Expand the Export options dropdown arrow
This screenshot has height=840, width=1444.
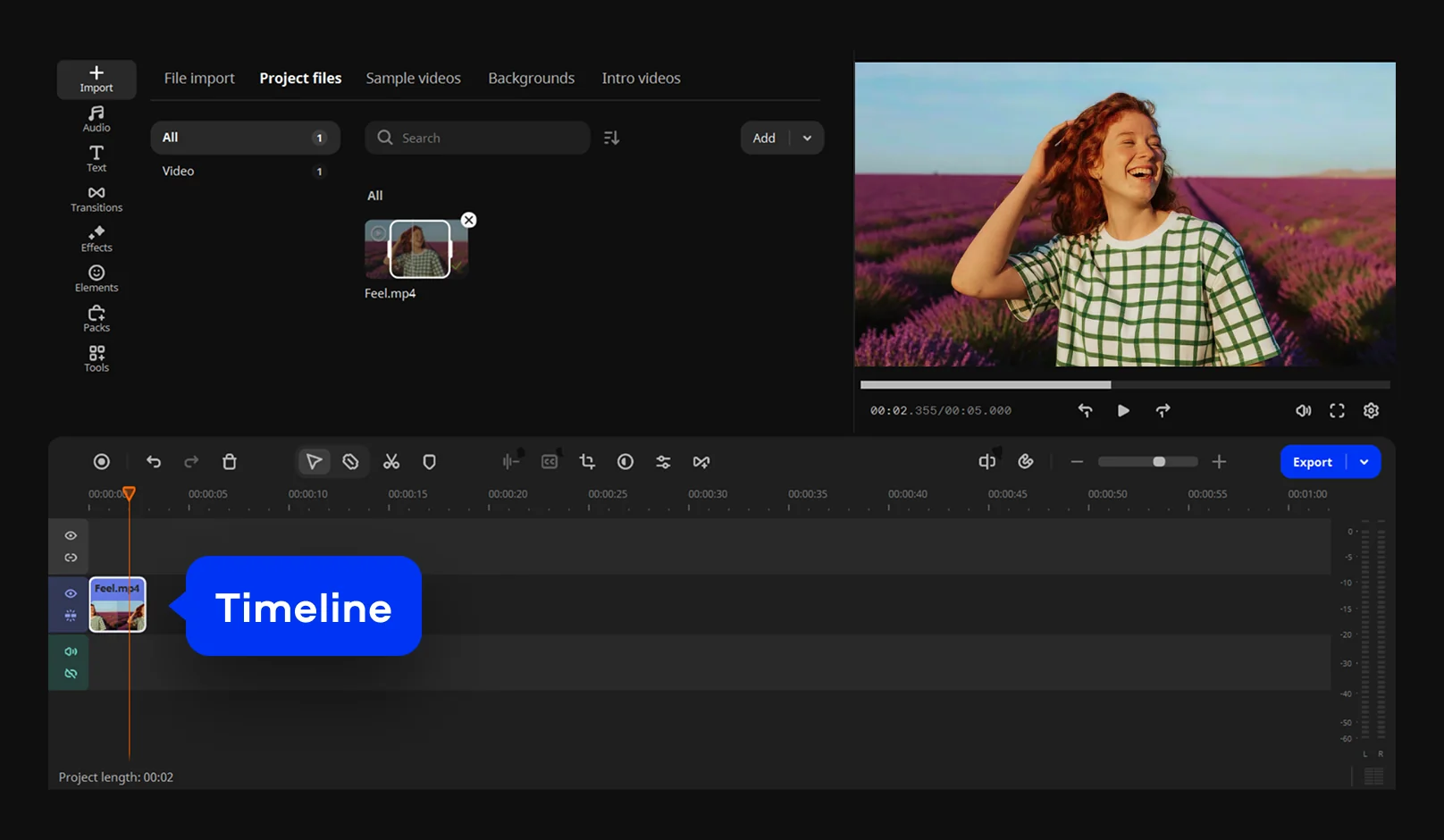point(1364,462)
